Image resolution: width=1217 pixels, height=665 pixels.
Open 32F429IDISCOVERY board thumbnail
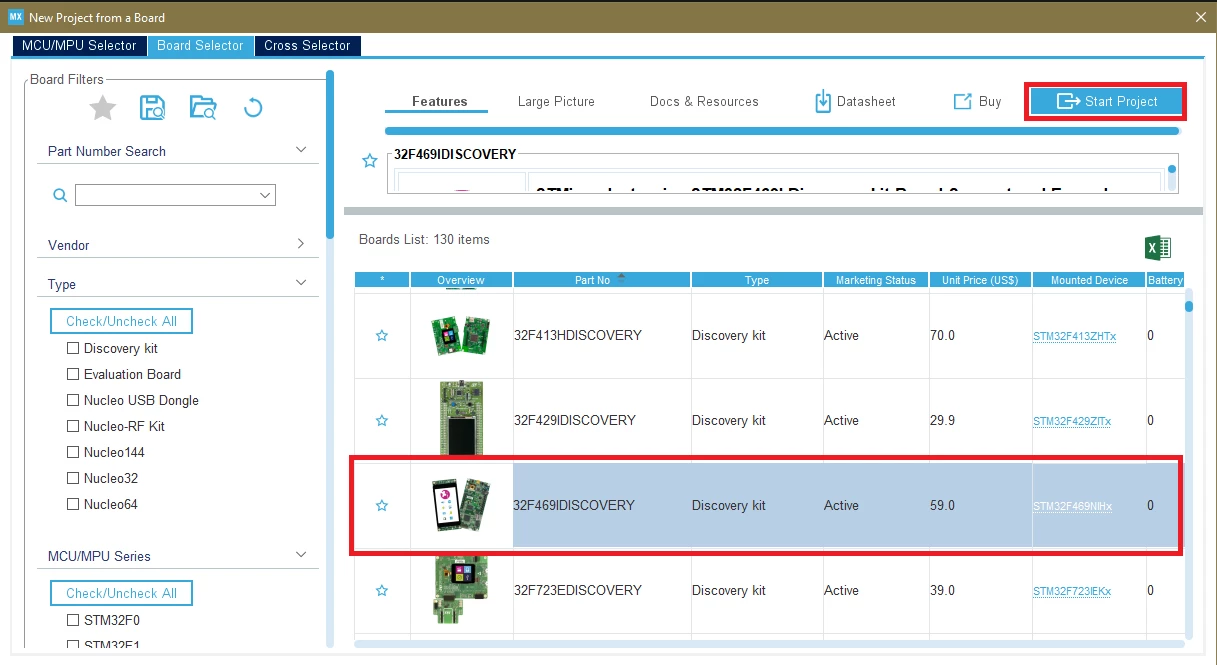click(x=461, y=418)
